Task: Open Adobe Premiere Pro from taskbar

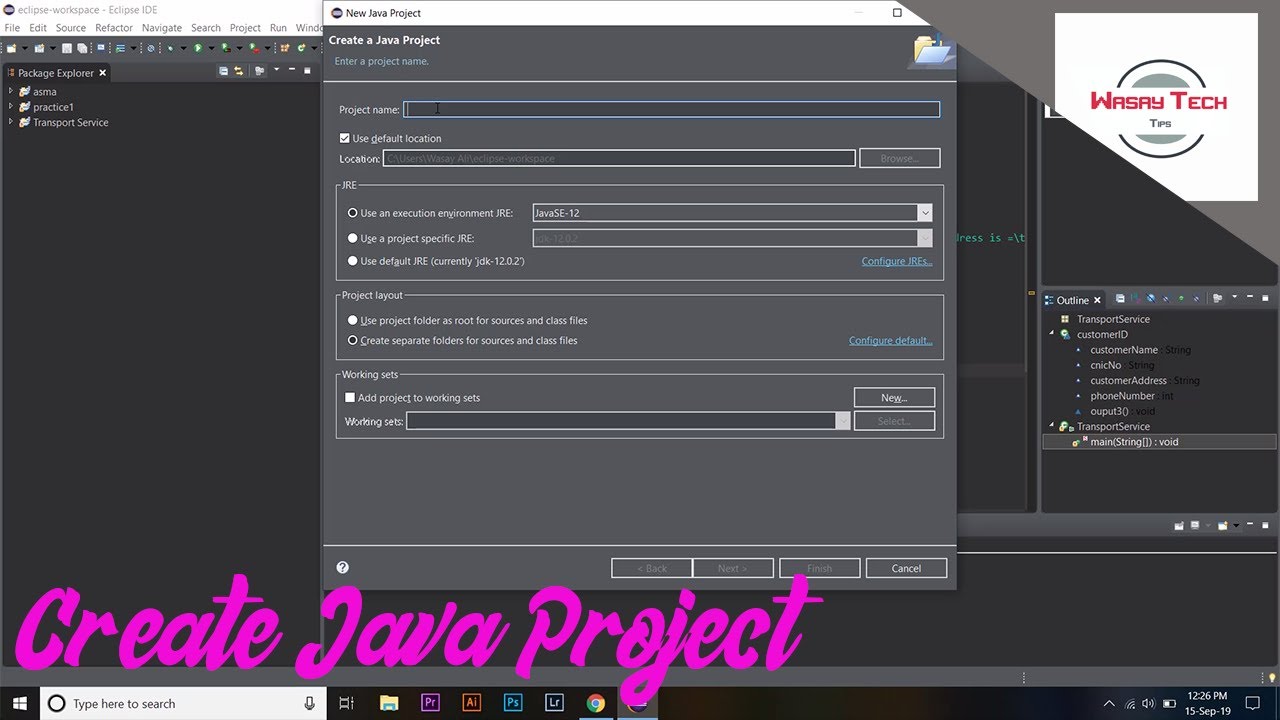Action: tap(430, 703)
